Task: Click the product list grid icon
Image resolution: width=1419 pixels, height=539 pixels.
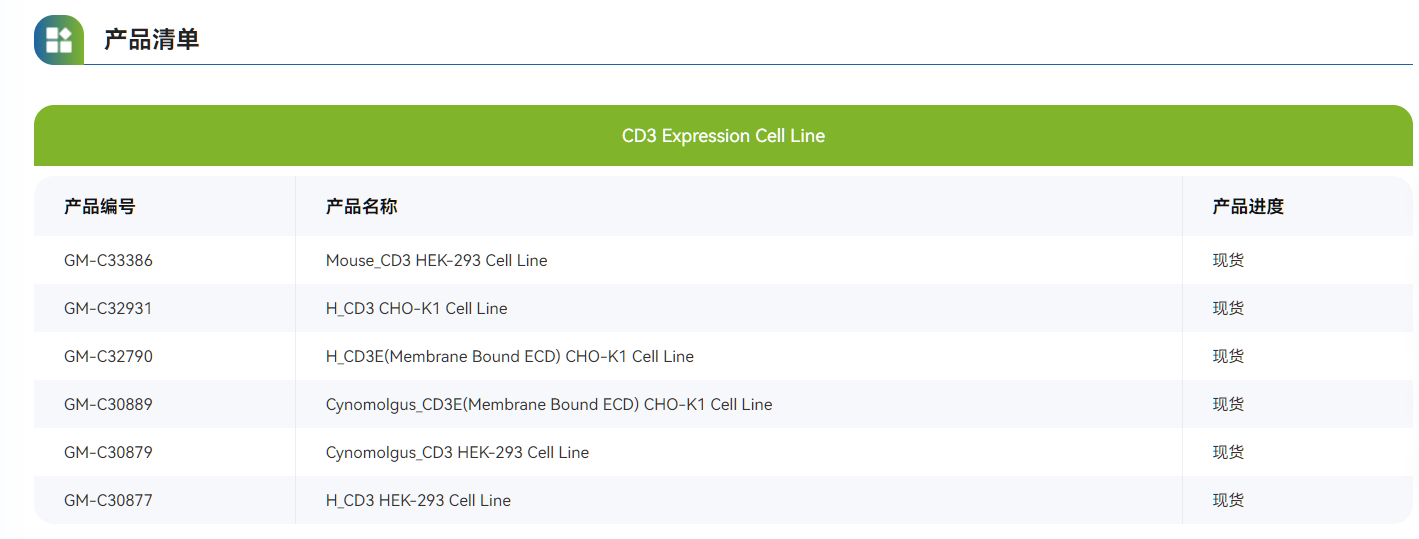Action: [59, 40]
